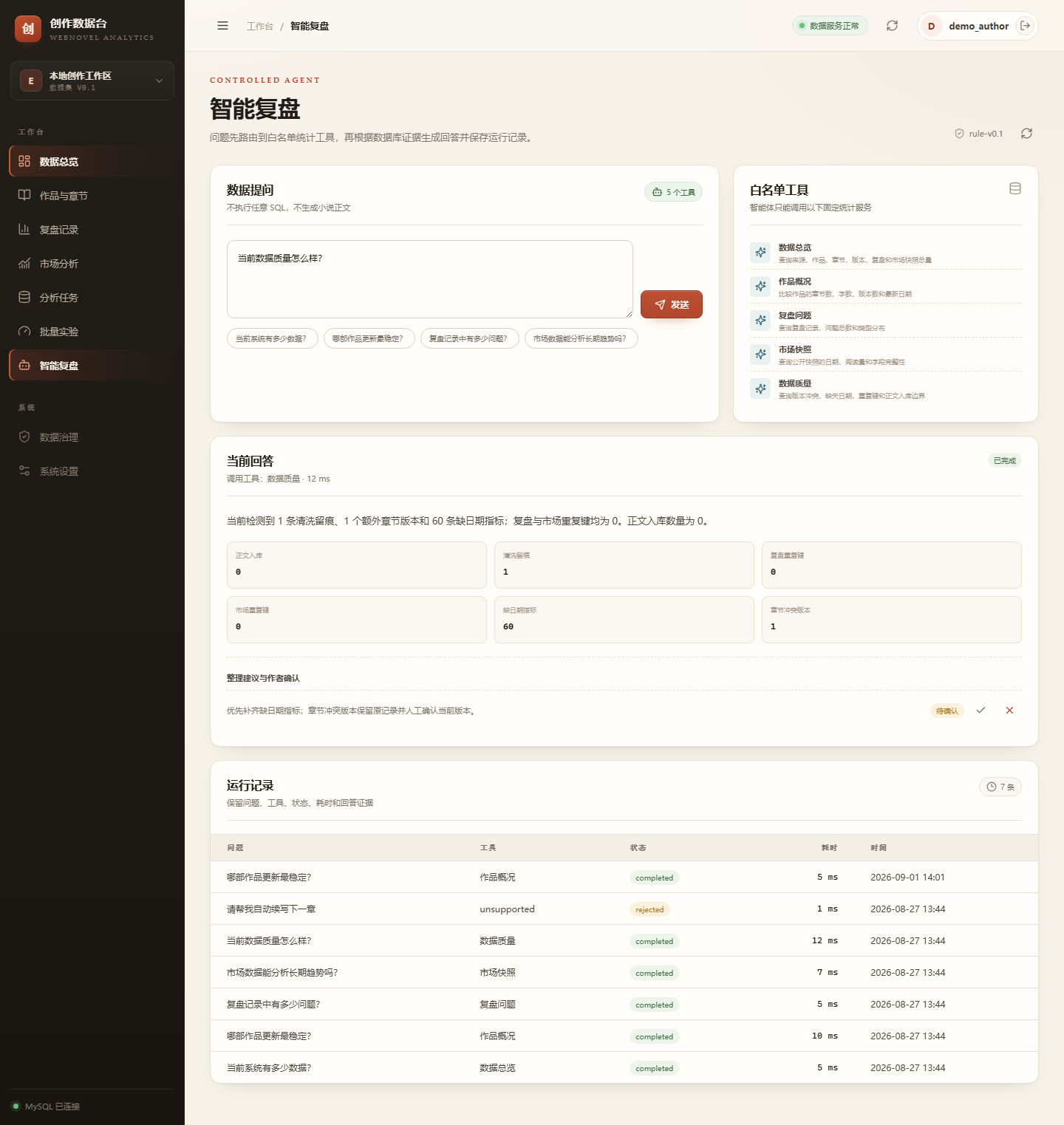Click the sparkle icon for 数据总览 tool
The image size is (1064, 1125).
point(760,253)
